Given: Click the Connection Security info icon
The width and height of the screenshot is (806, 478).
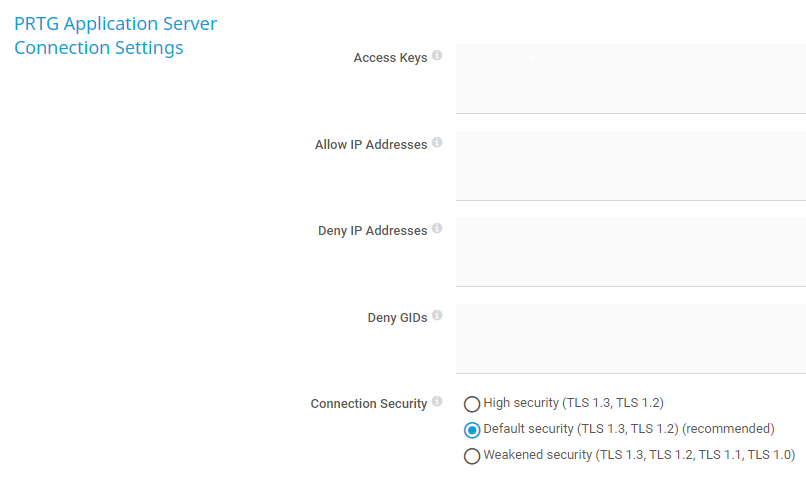Looking at the screenshot, I should [x=437, y=402].
